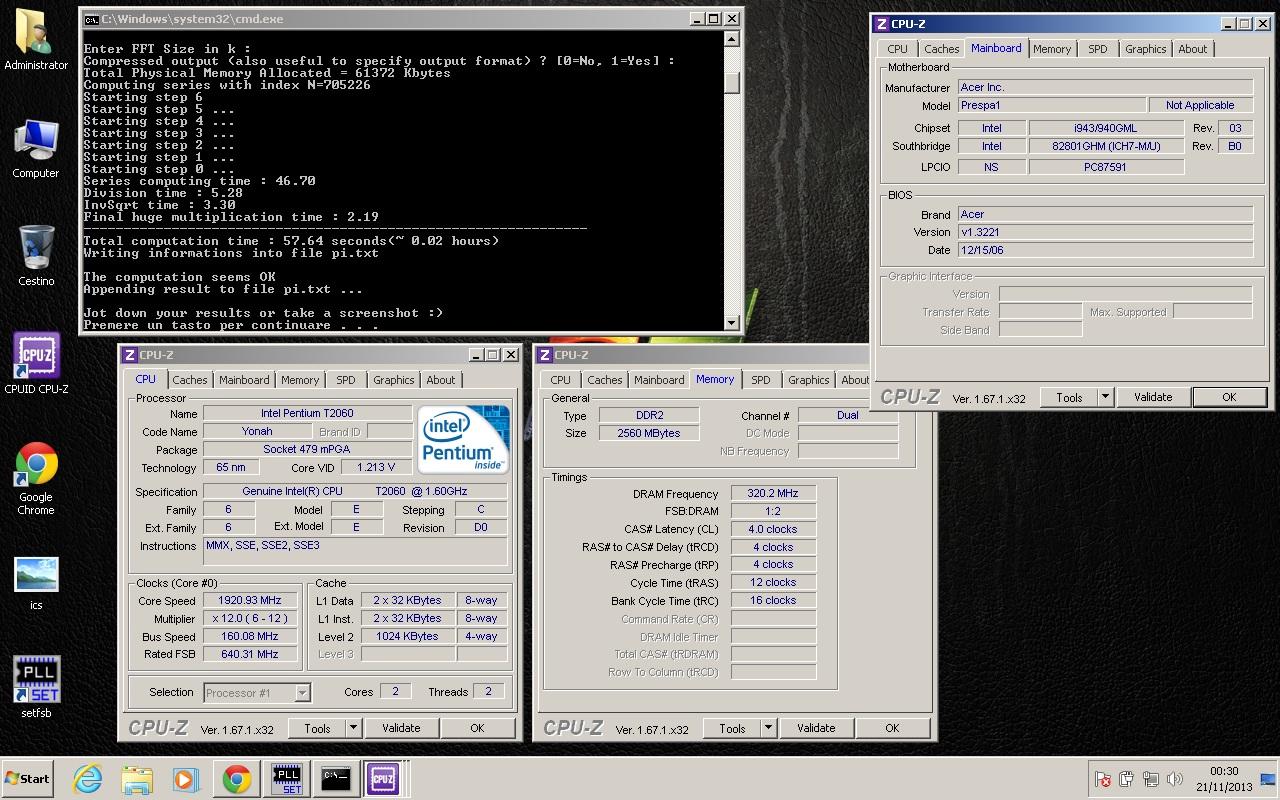Screen dimensions: 1280x800
Task: Expand Tools dropdown arrow in Memory window
Action: click(x=768, y=728)
